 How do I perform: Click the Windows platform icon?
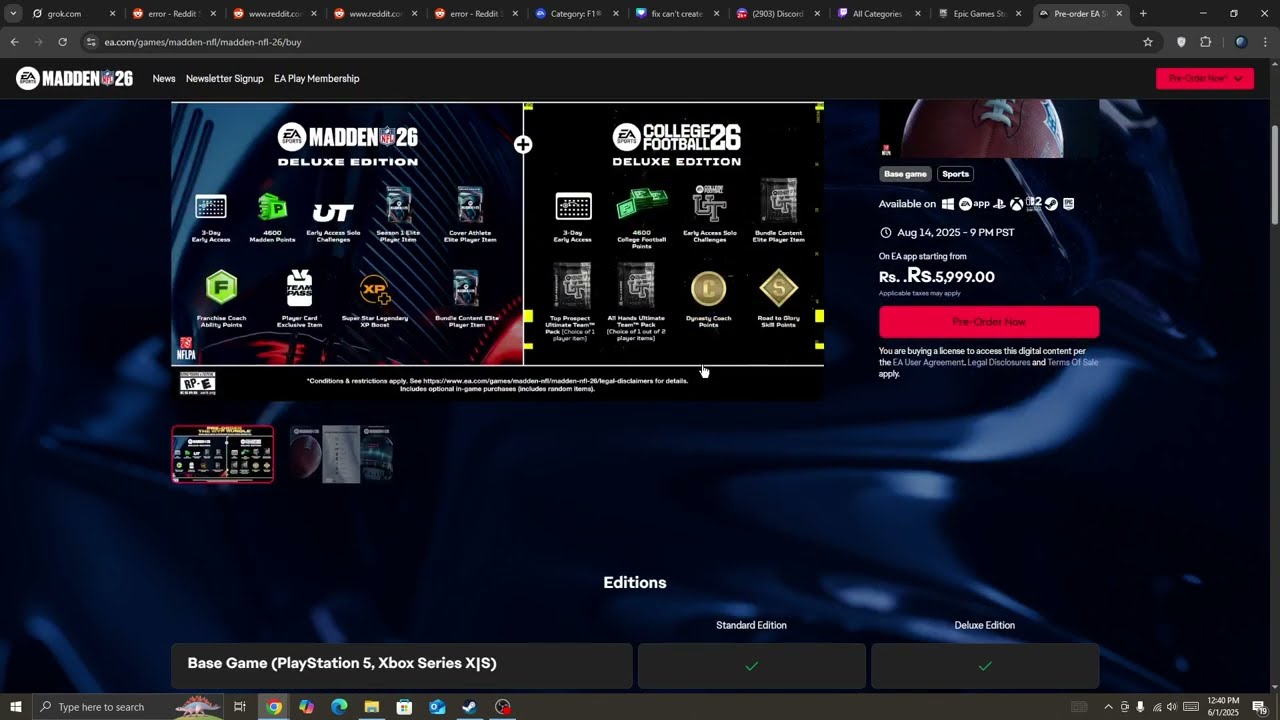pos(948,204)
